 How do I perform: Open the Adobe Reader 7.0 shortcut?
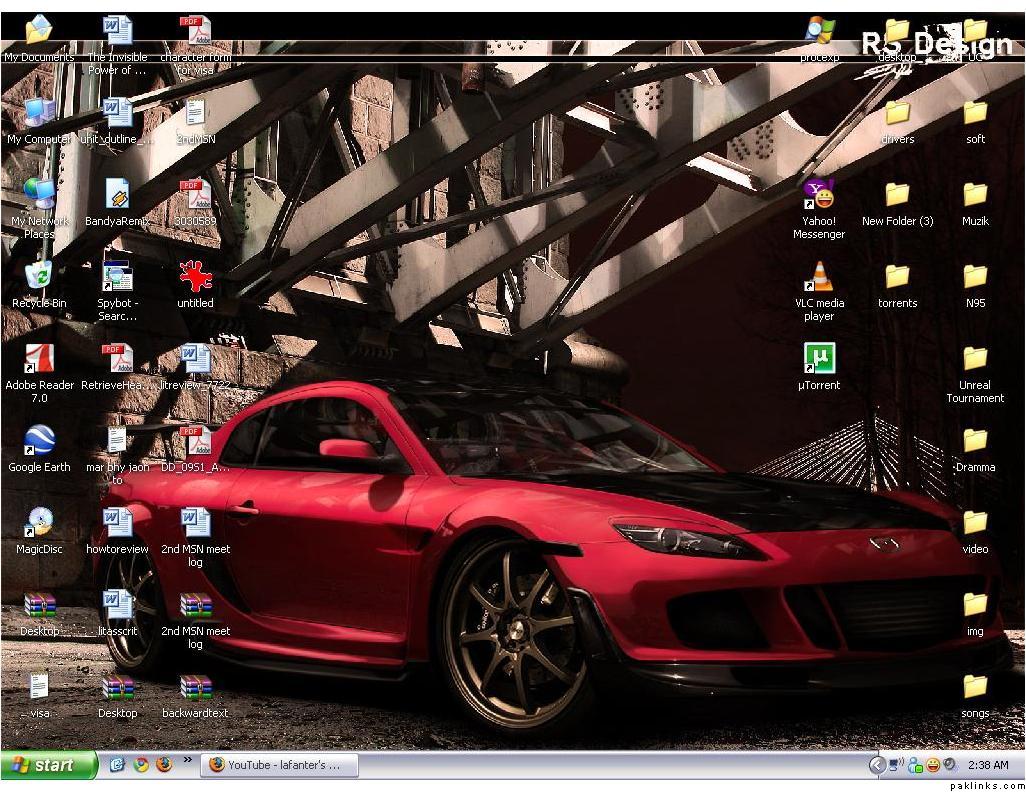coord(39,358)
